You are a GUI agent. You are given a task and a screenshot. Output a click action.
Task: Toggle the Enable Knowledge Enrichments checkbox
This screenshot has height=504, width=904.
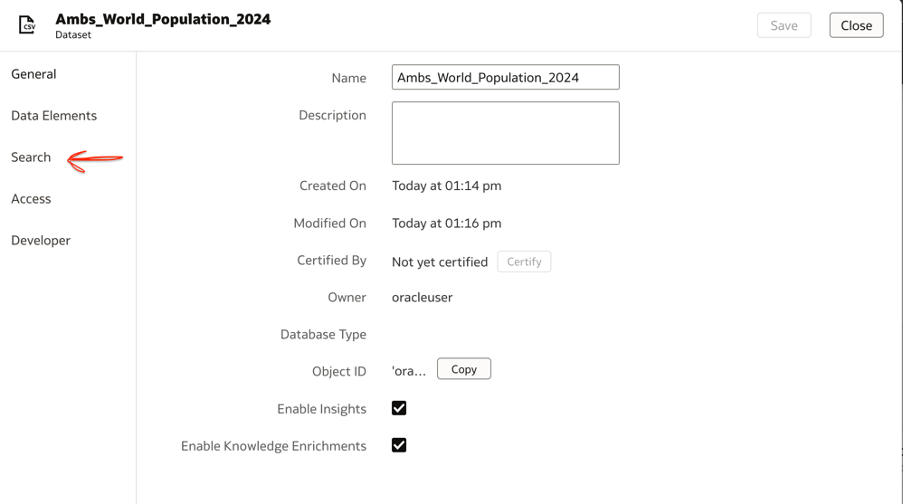coord(399,445)
